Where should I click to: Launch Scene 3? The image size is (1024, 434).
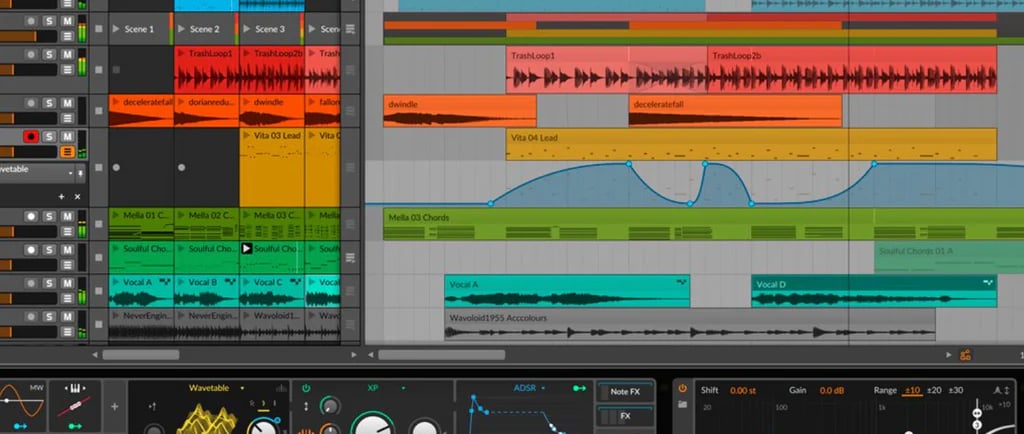[x=247, y=29]
